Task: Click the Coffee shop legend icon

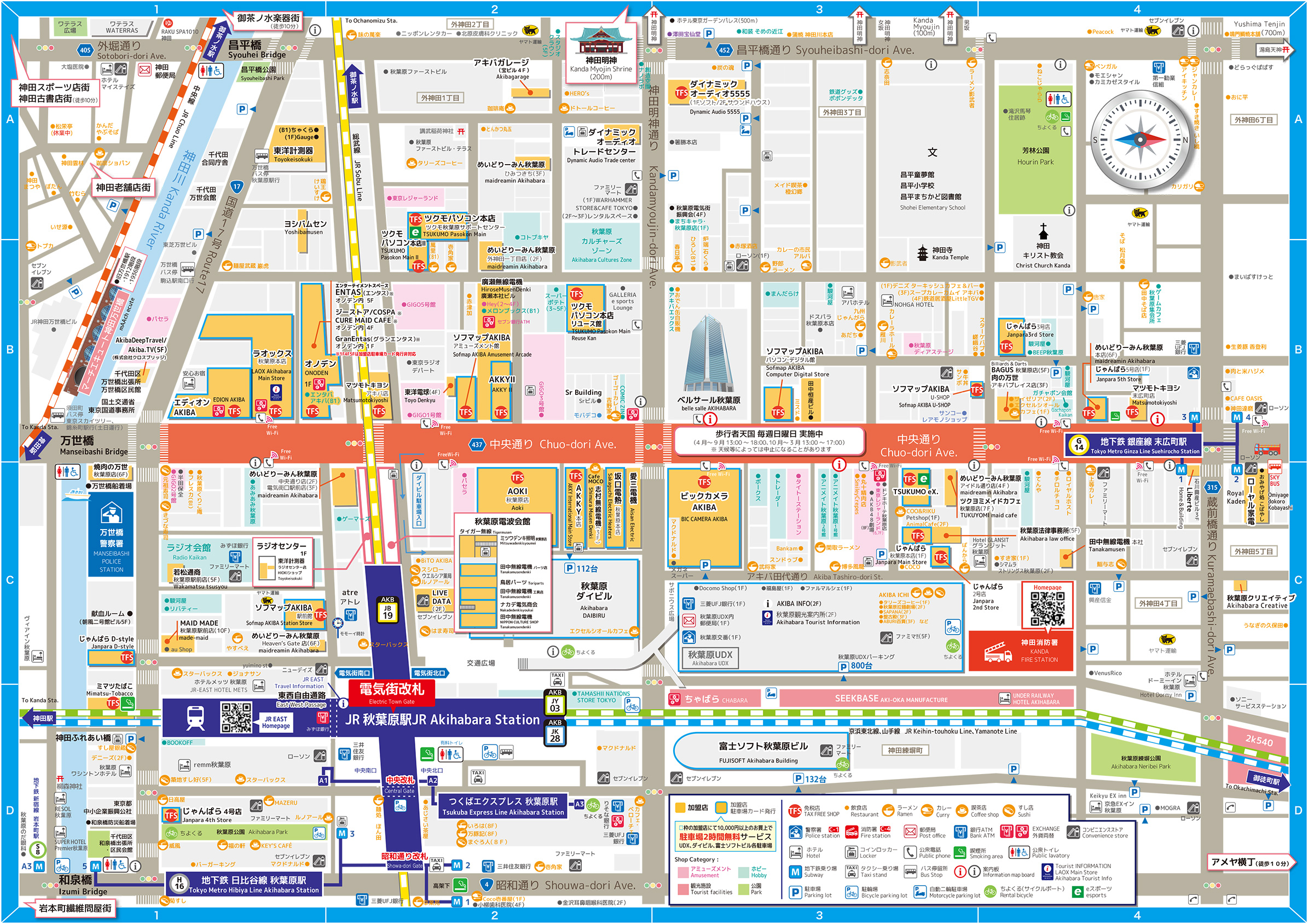Action: click(x=962, y=811)
